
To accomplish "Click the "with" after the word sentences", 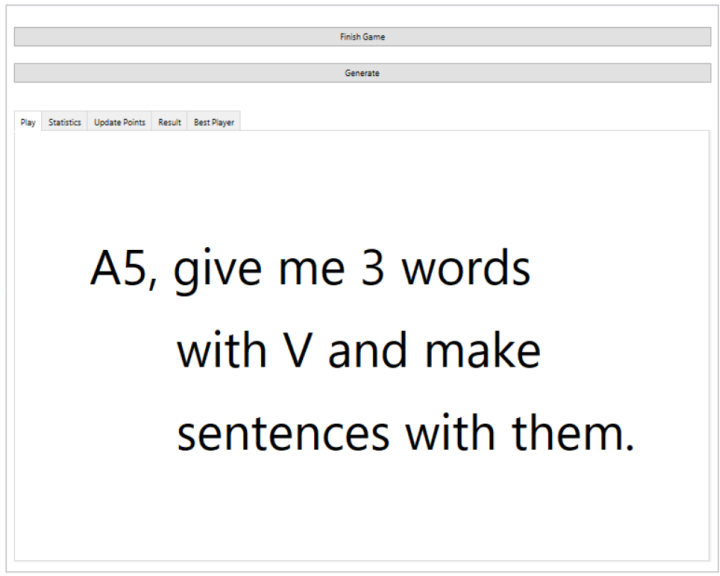I will click(452, 435).
